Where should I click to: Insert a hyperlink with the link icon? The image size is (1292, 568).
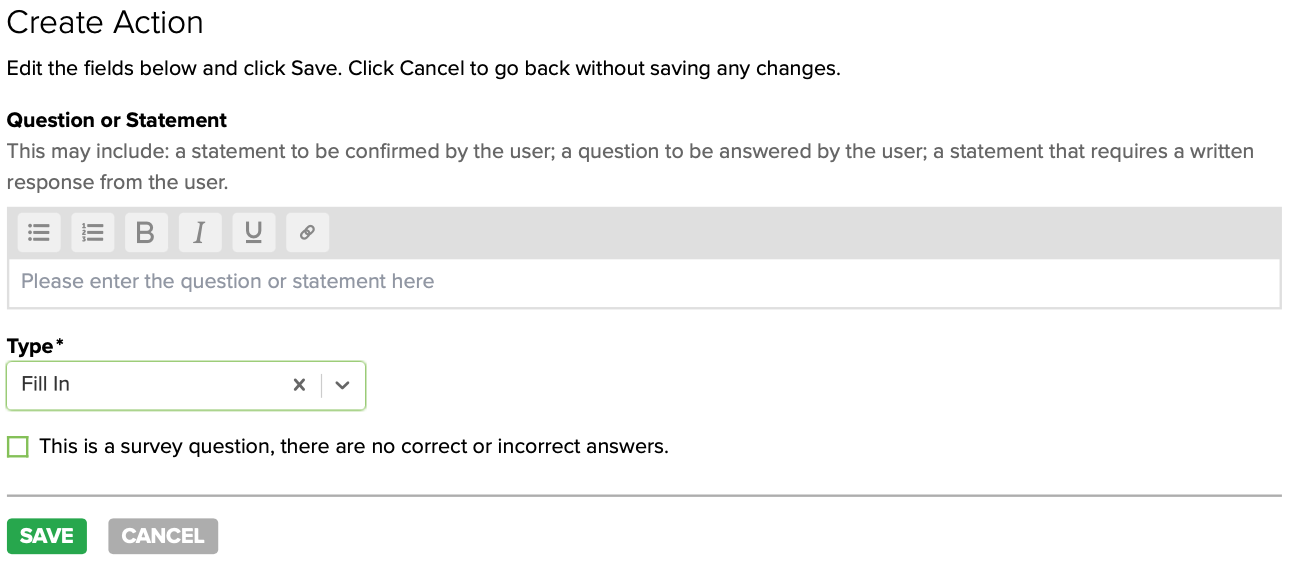pyautogui.click(x=308, y=233)
